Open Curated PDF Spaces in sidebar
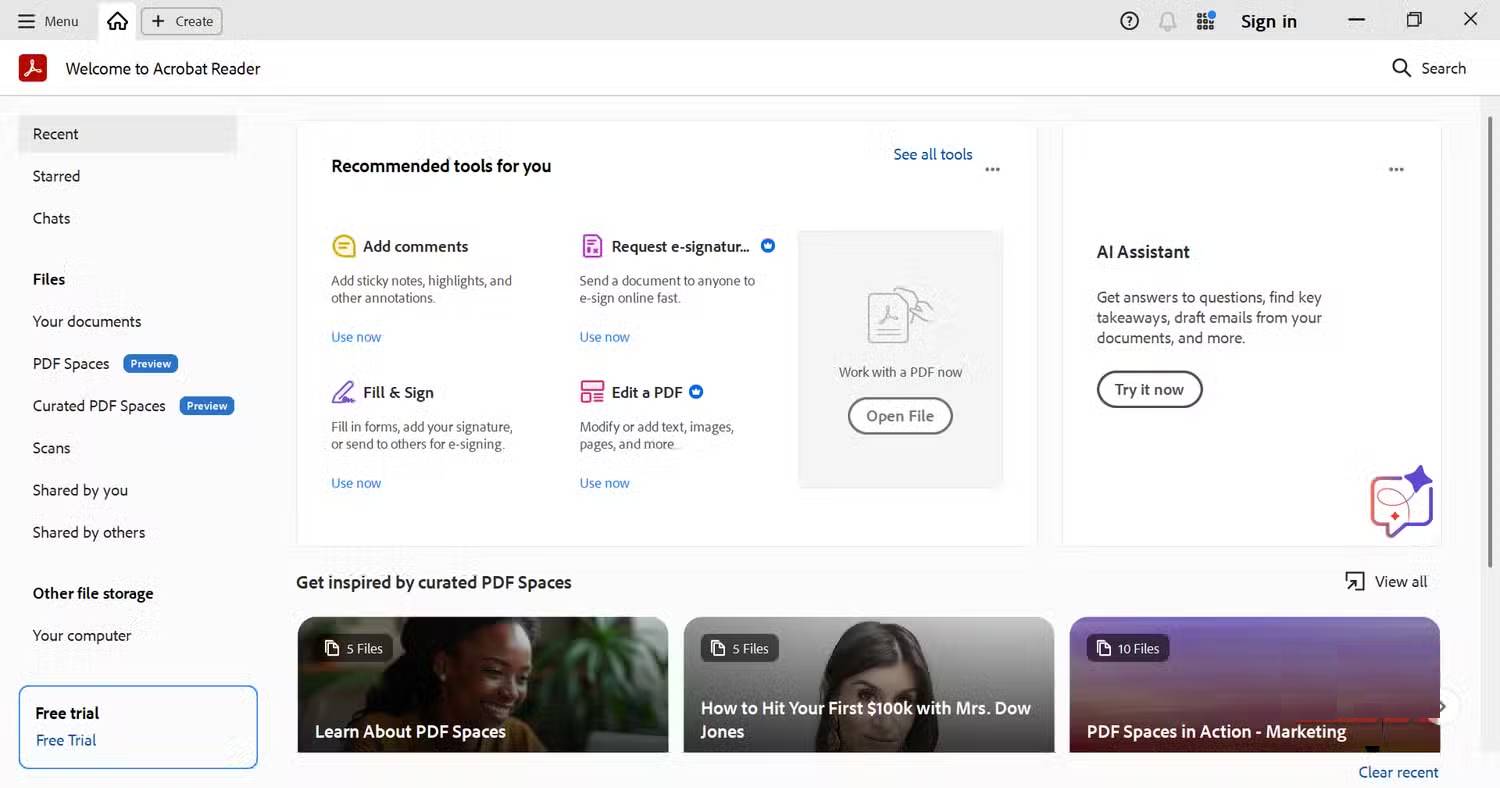The image size is (1500, 788). pyautogui.click(x=99, y=406)
